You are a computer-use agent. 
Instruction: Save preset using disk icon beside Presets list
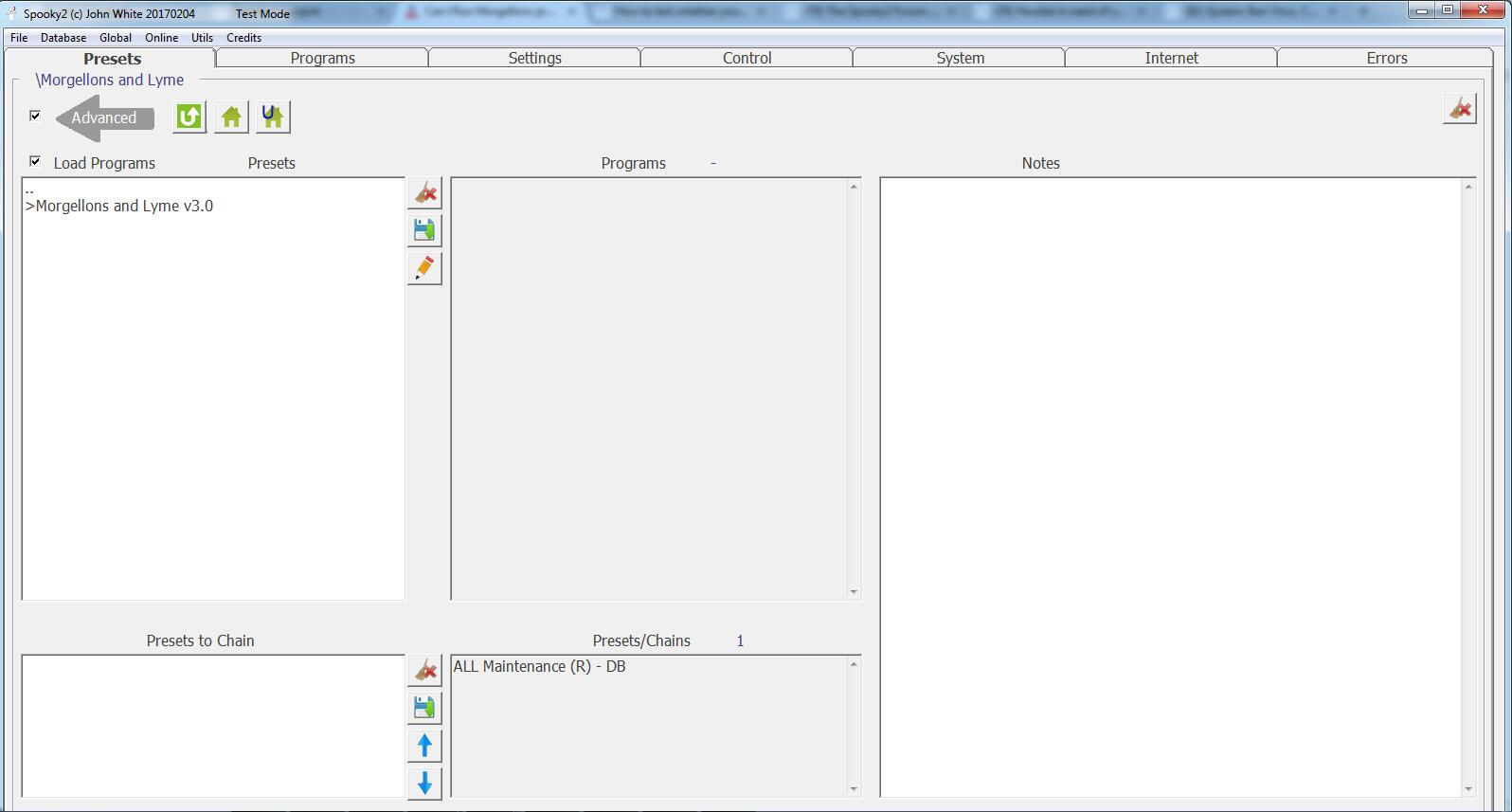pos(424,230)
